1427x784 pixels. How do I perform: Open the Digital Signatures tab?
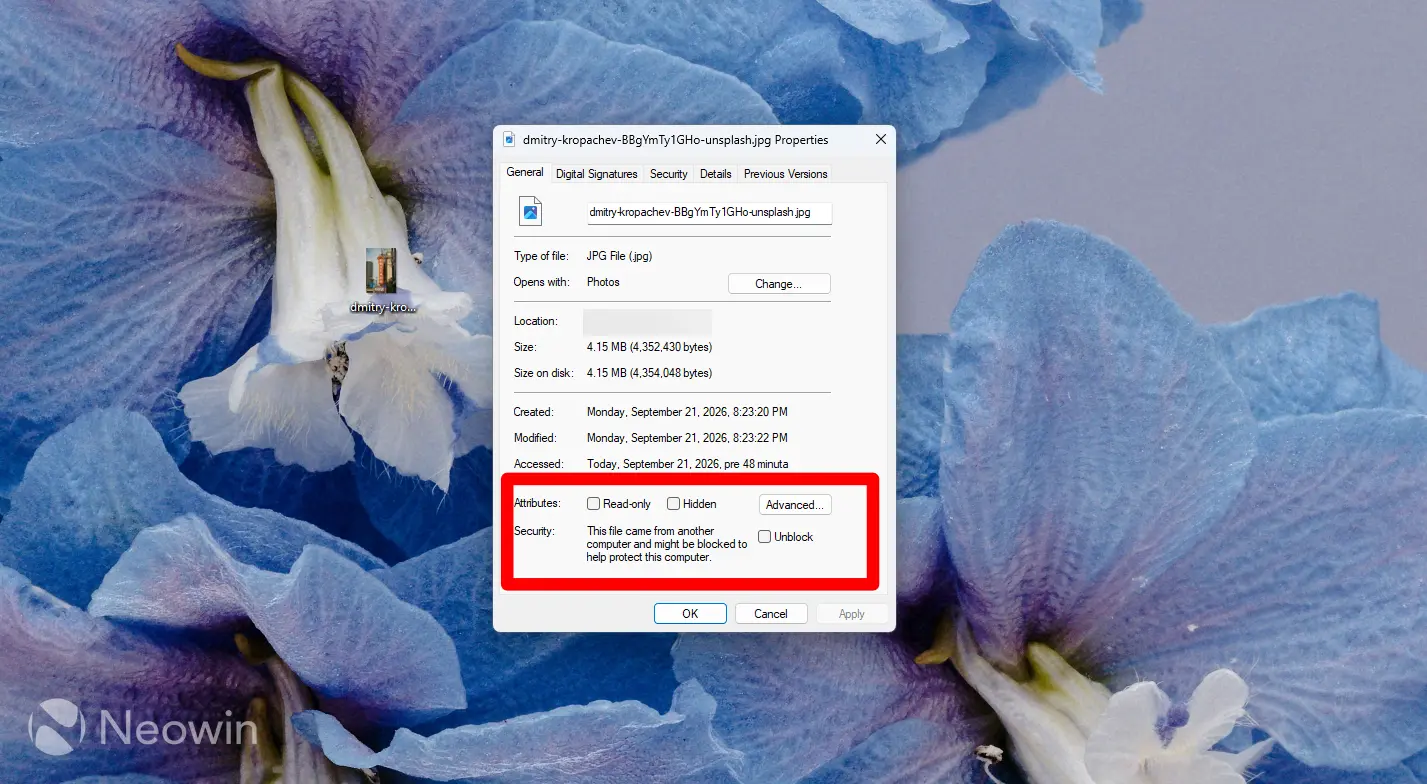tap(597, 174)
